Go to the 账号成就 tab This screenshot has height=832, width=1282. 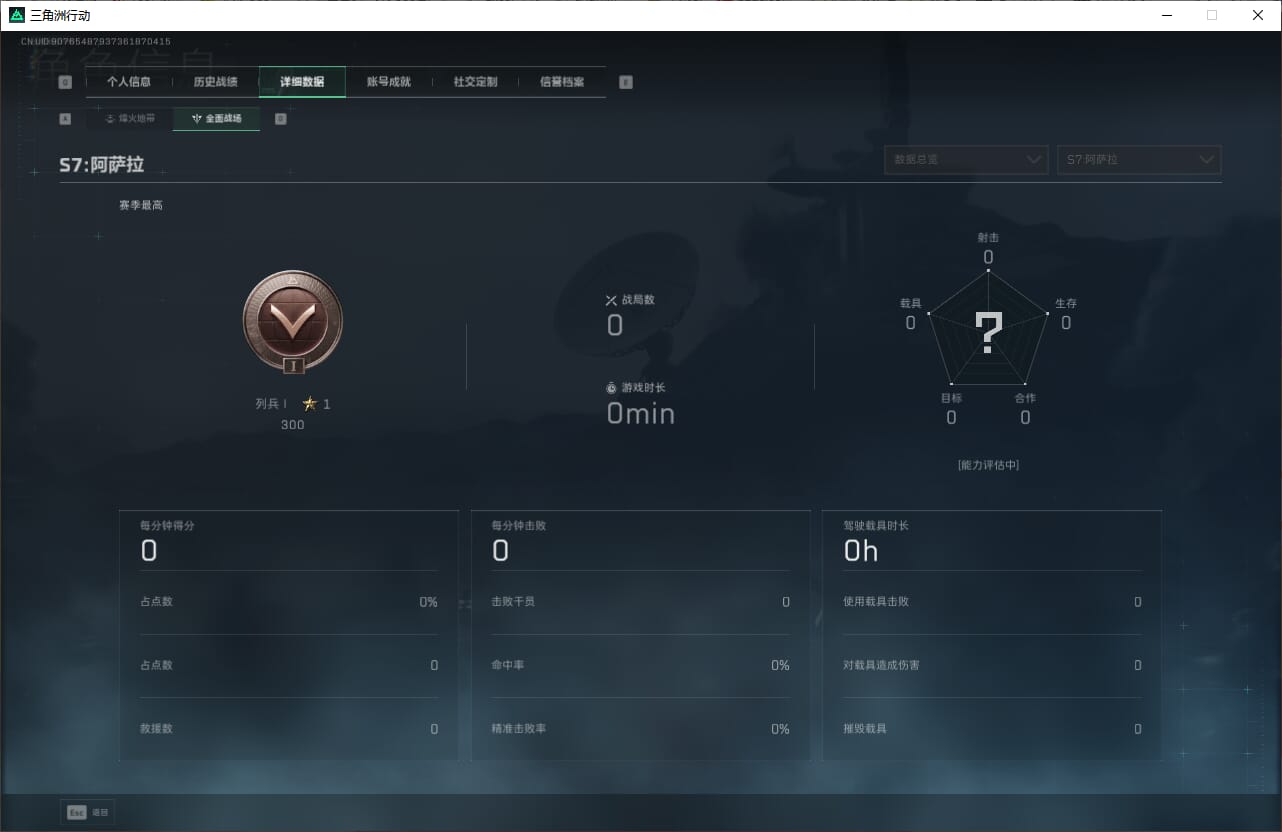pos(389,82)
